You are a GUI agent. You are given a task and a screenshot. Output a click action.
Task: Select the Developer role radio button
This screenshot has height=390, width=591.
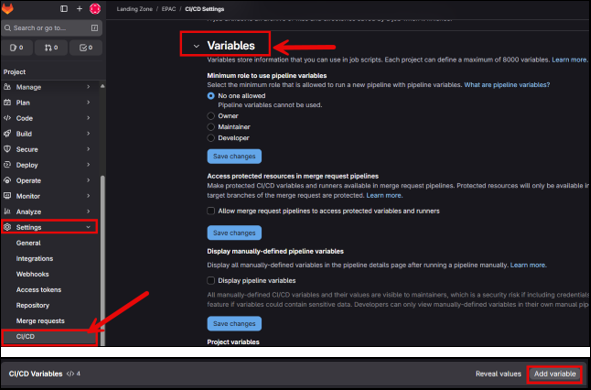pyautogui.click(x=211, y=138)
